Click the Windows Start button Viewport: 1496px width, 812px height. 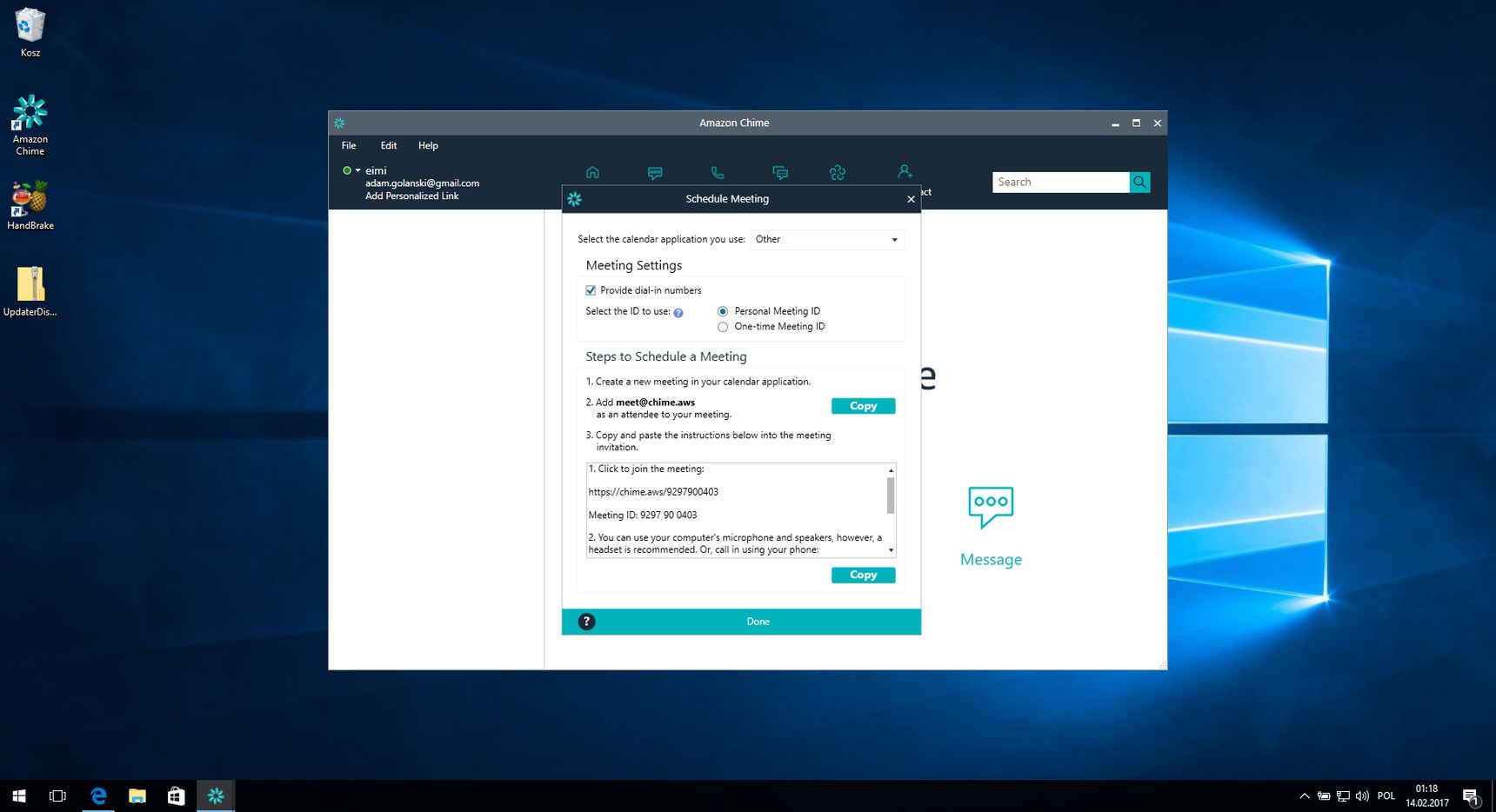point(19,795)
